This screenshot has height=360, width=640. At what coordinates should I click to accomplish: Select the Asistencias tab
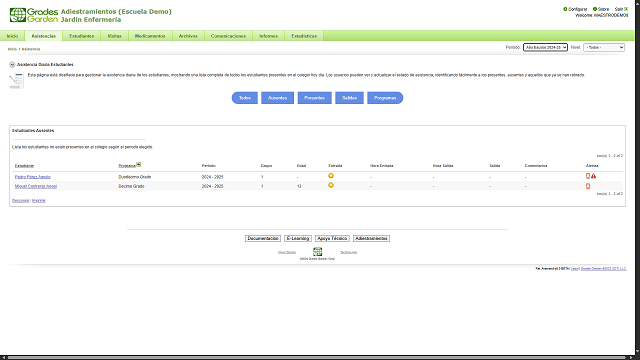(x=43, y=36)
